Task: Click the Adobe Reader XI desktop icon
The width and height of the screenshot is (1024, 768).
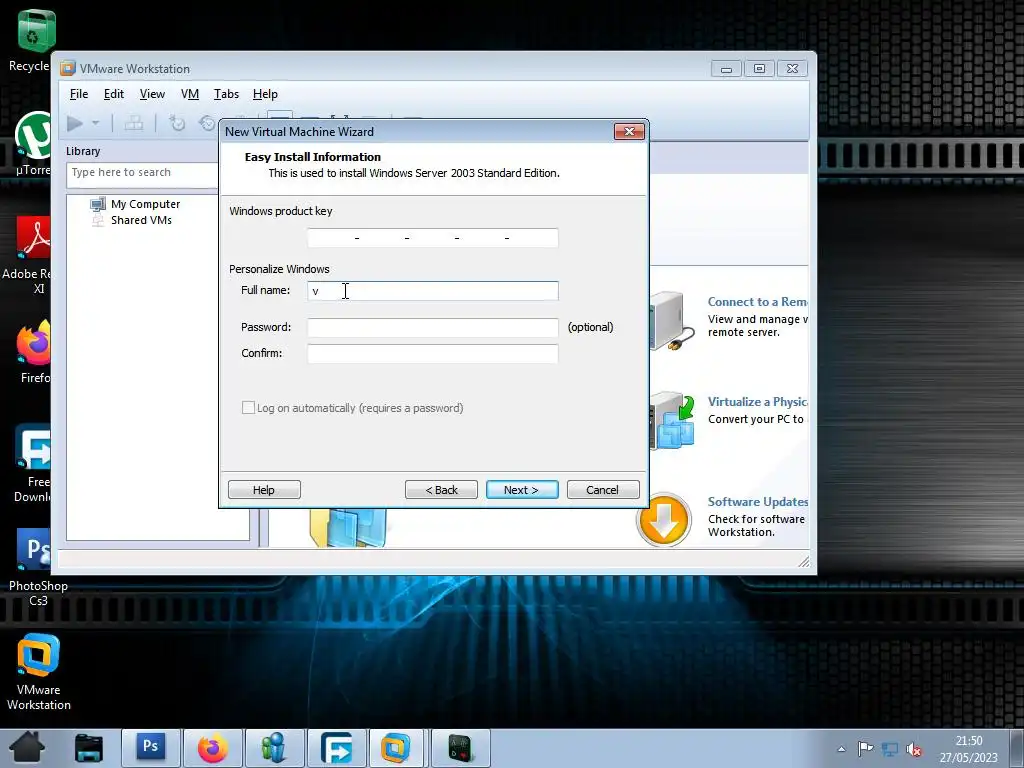Action: click(x=34, y=238)
